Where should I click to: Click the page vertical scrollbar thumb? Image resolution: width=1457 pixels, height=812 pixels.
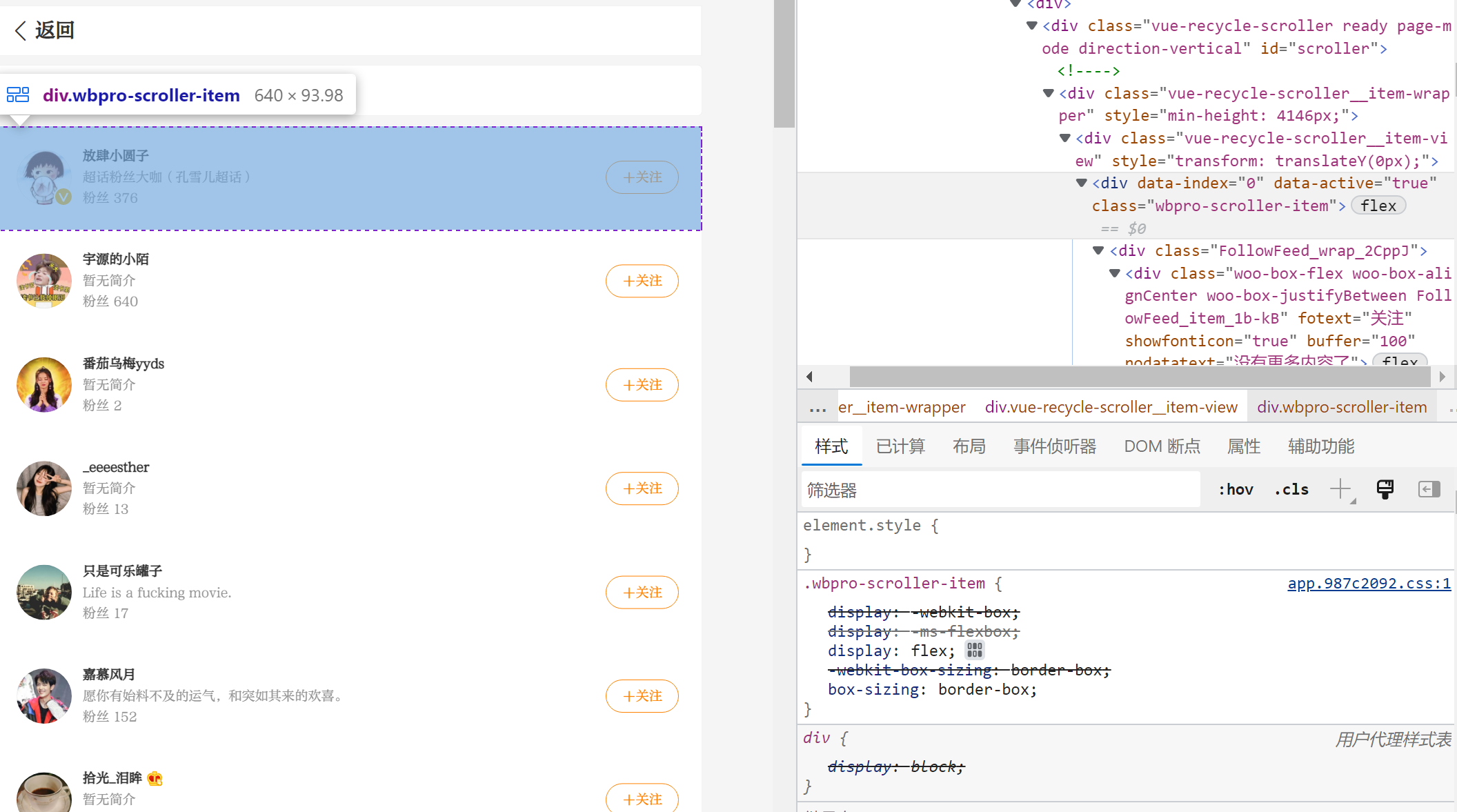coord(784,63)
